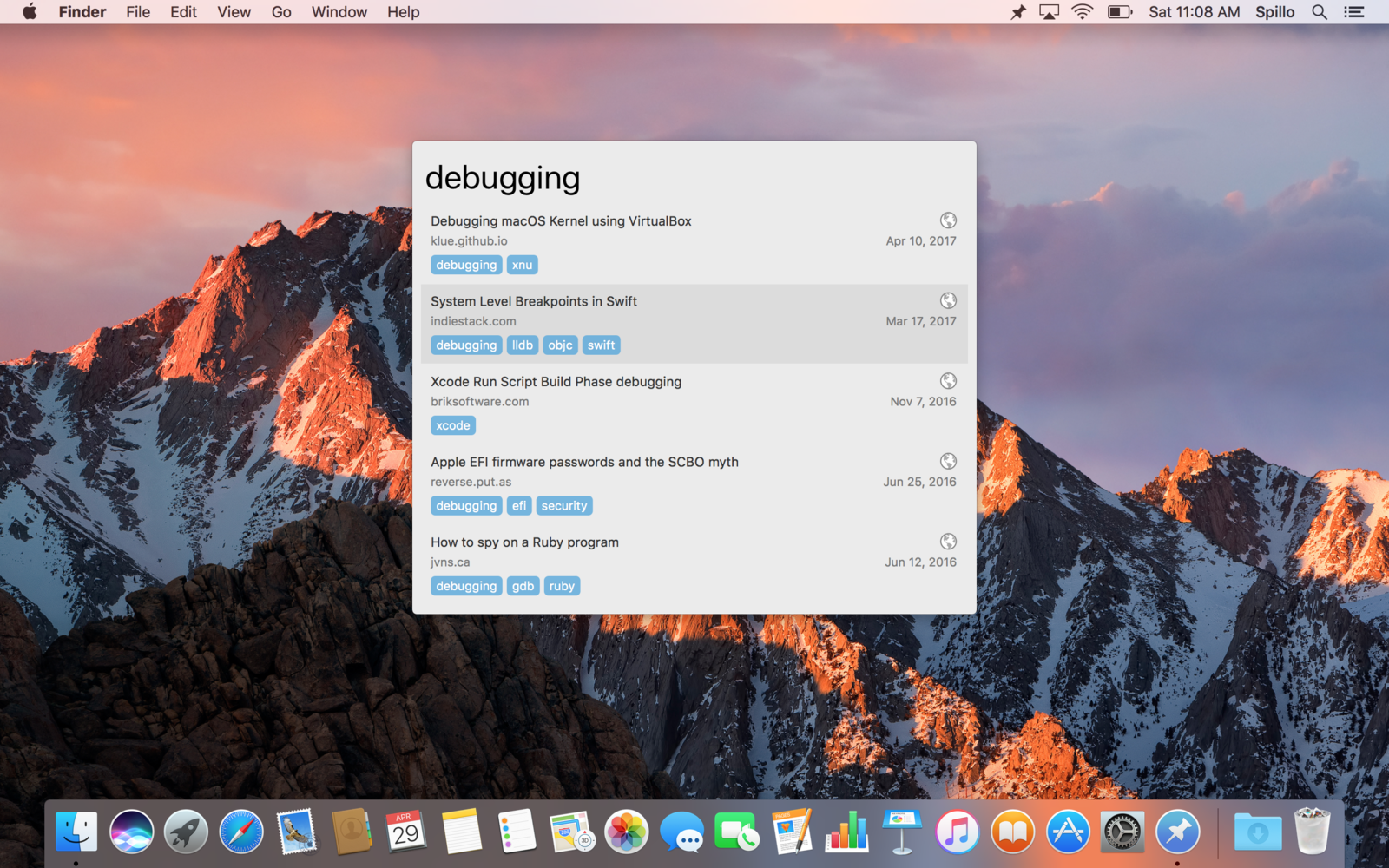Screen dimensions: 1389x868
Task: Open globe icon for Ruby program bookmark
Action: [x=948, y=542]
